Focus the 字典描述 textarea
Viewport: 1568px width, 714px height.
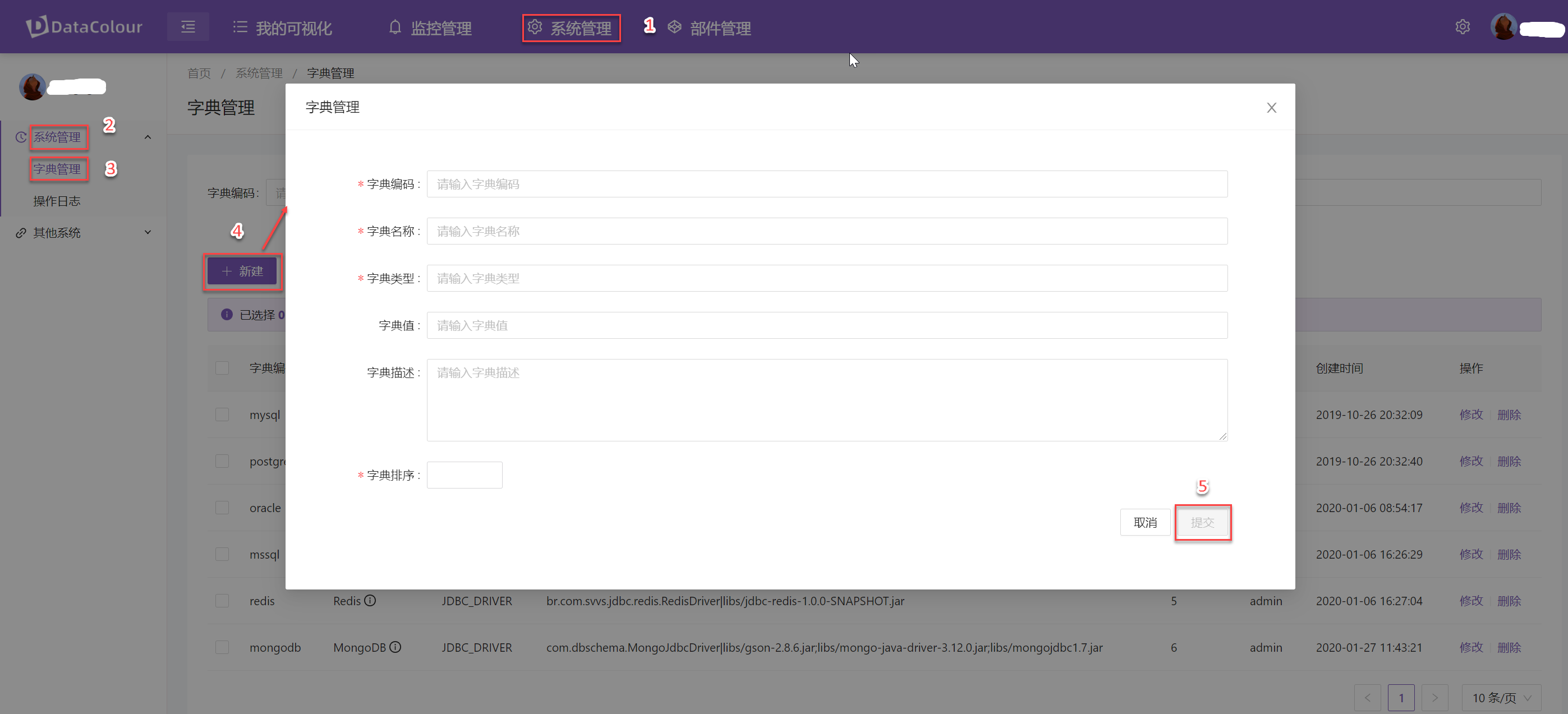(826, 400)
